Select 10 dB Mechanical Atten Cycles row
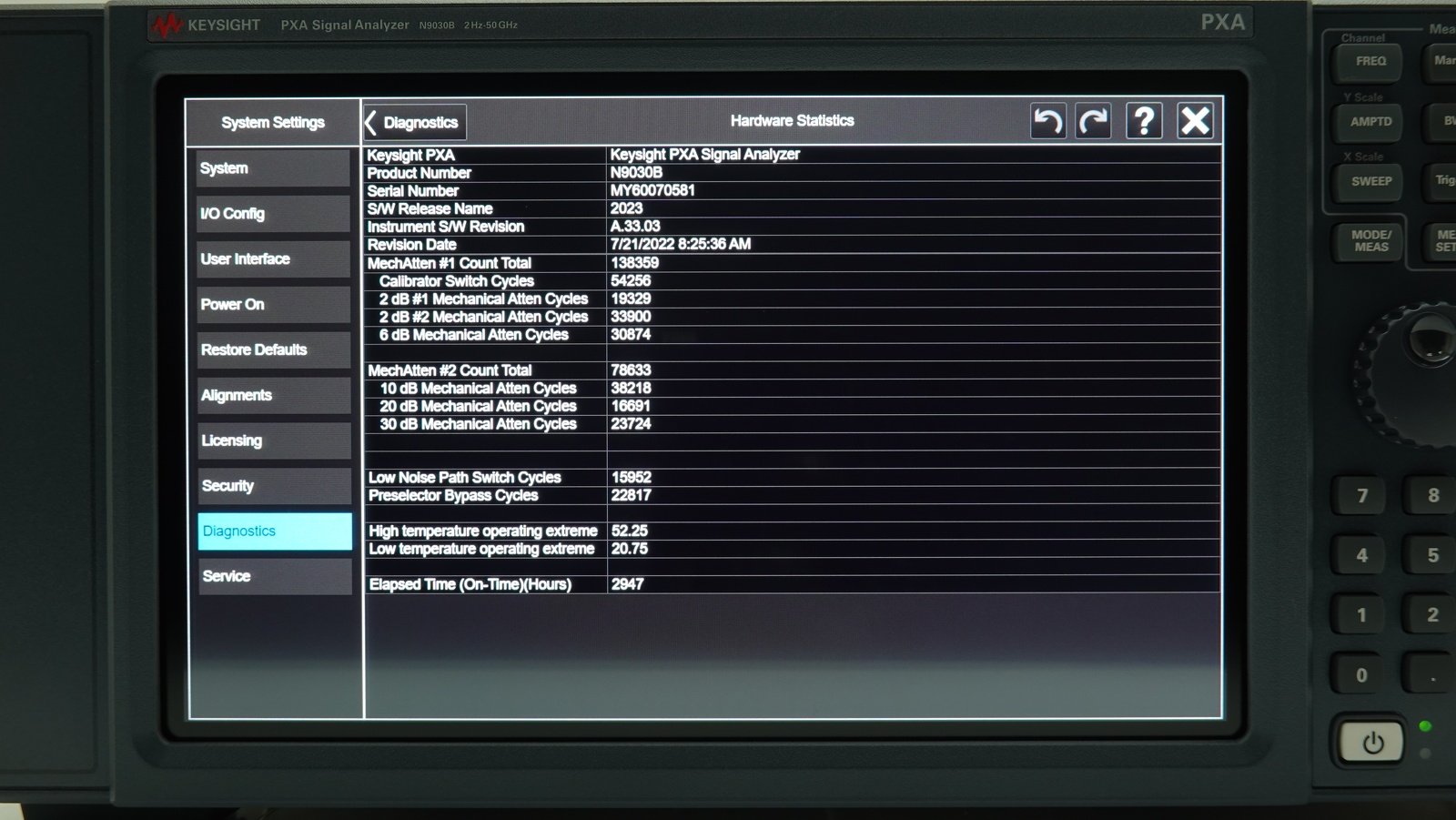 coord(792,388)
